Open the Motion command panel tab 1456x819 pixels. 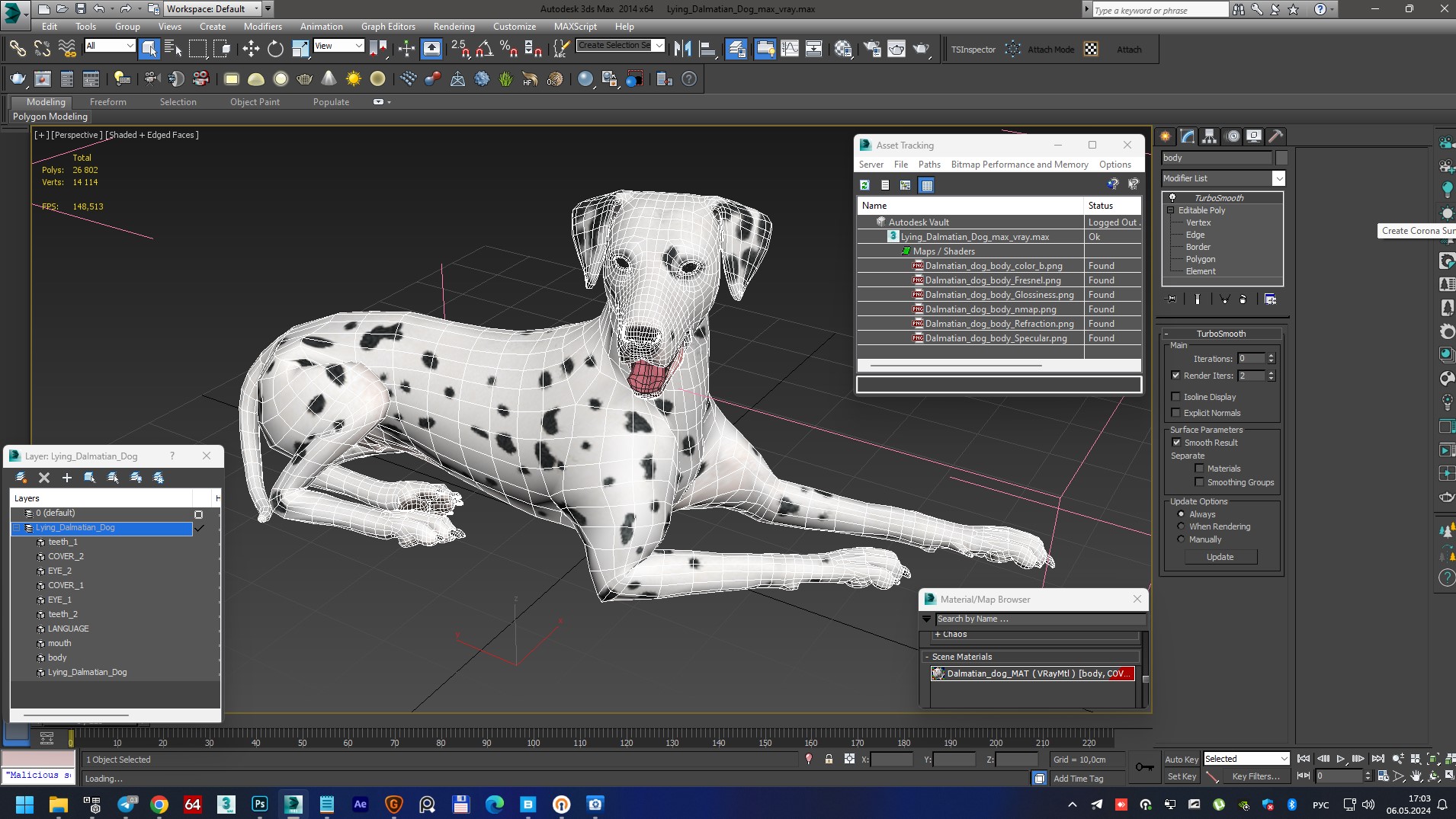pyautogui.click(x=1233, y=136)
